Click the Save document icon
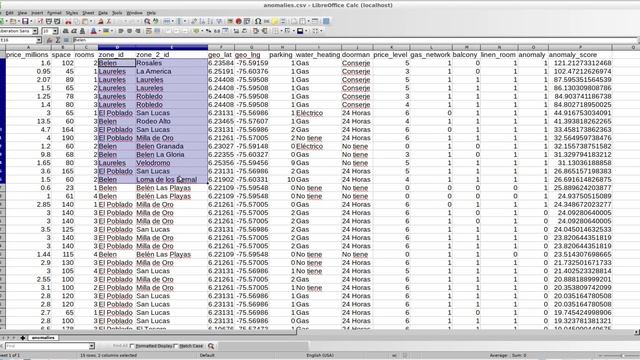640x360 pixels. point(25,21)
